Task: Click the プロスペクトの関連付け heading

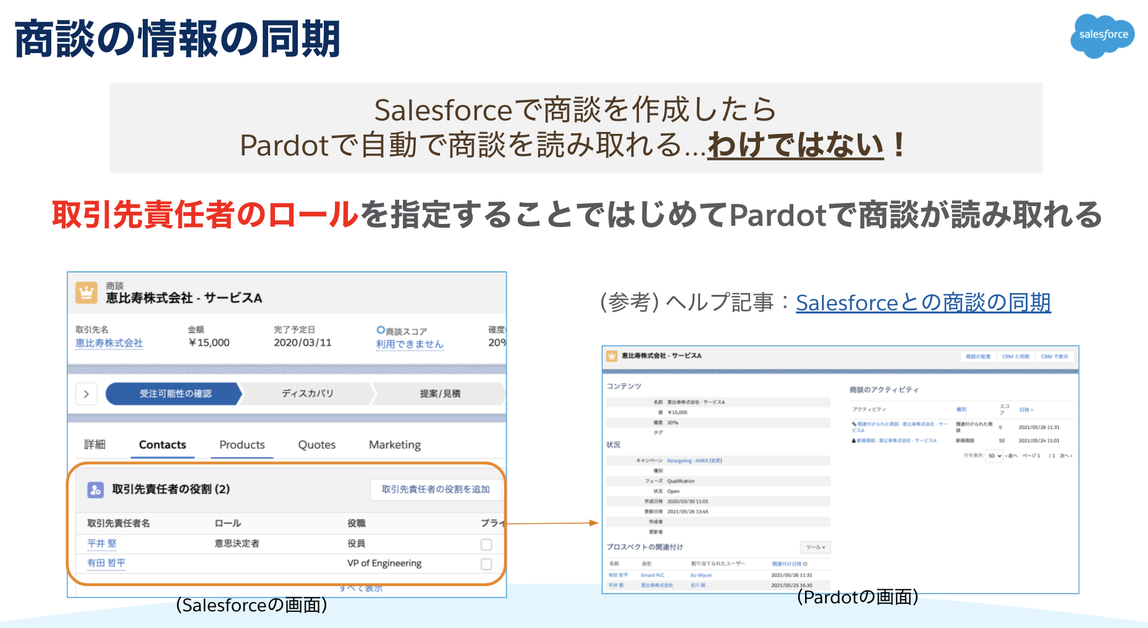Action: (x=645, y=547)
